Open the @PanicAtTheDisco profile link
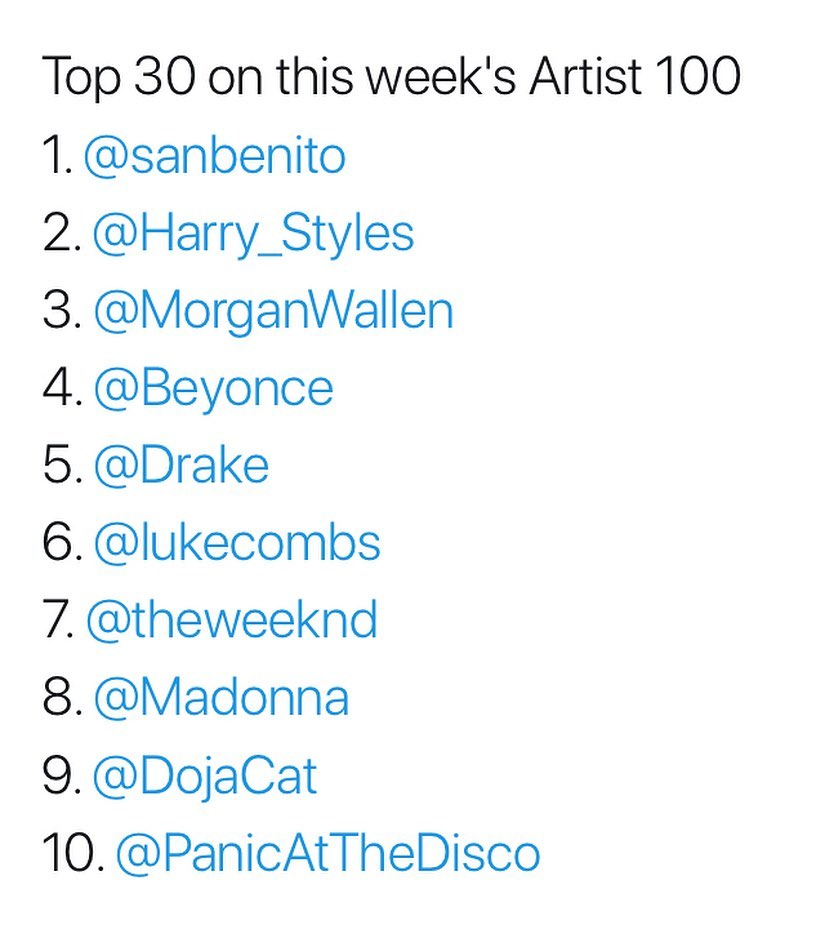The image size is (825, 938). click(328, 853)
